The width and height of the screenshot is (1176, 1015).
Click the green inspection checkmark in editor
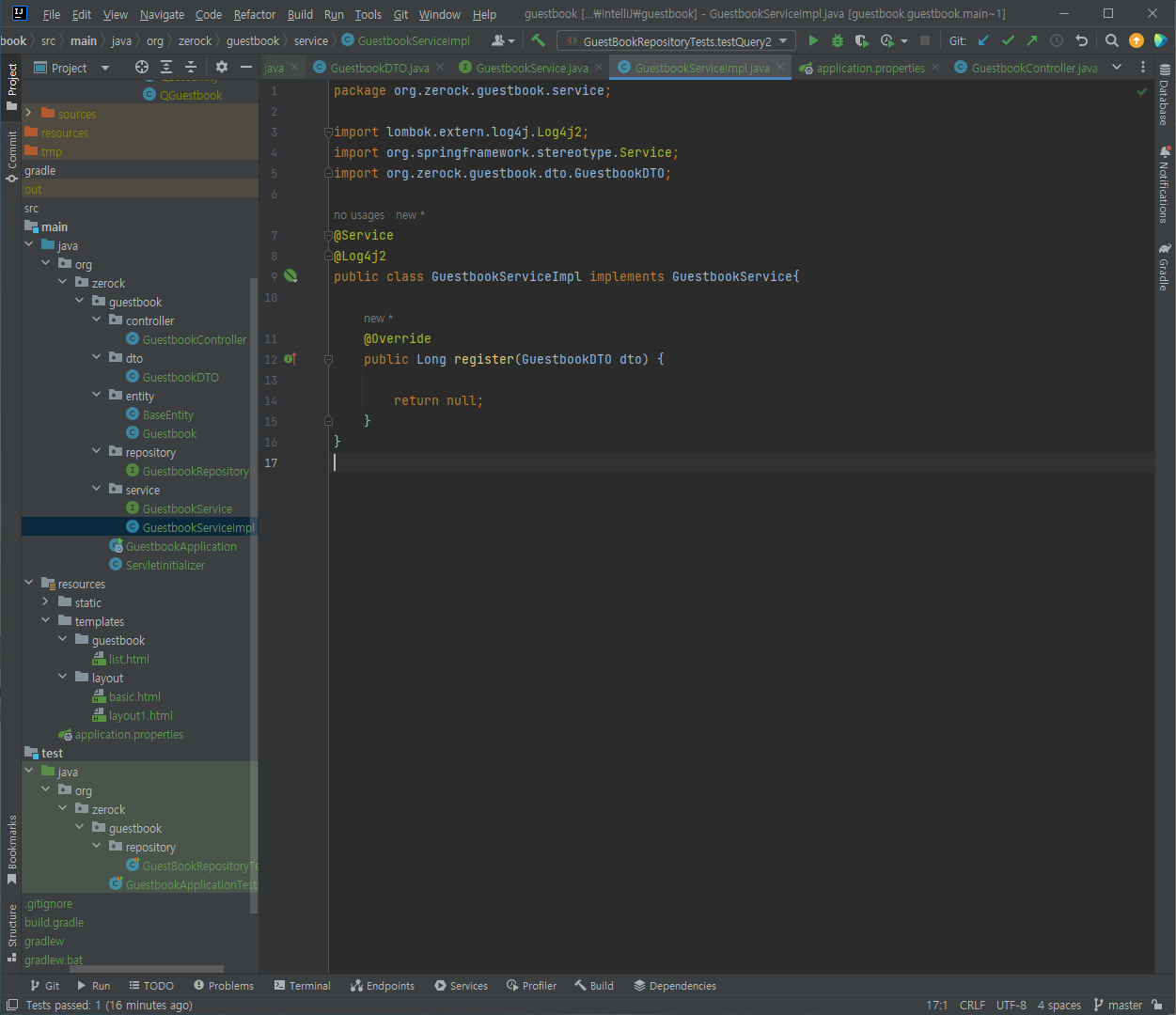1142,91
